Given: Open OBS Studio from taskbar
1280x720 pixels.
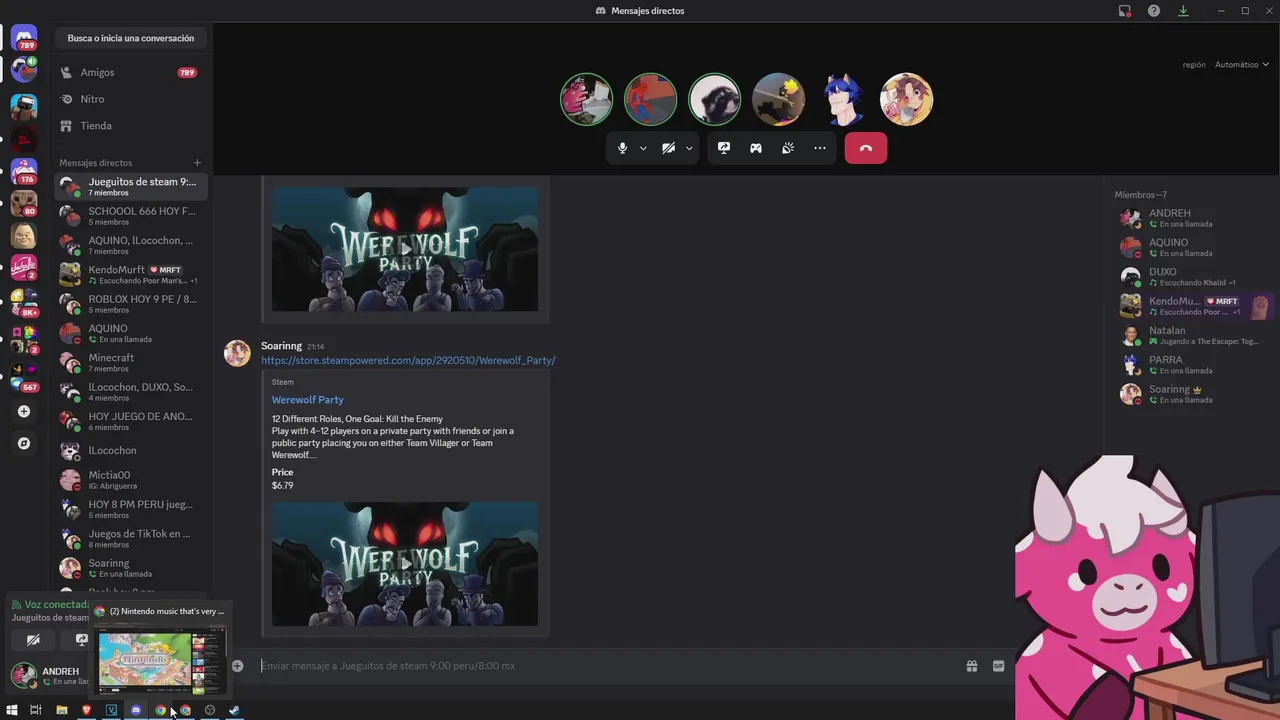Looking at the screenshot, I should 209,710.
